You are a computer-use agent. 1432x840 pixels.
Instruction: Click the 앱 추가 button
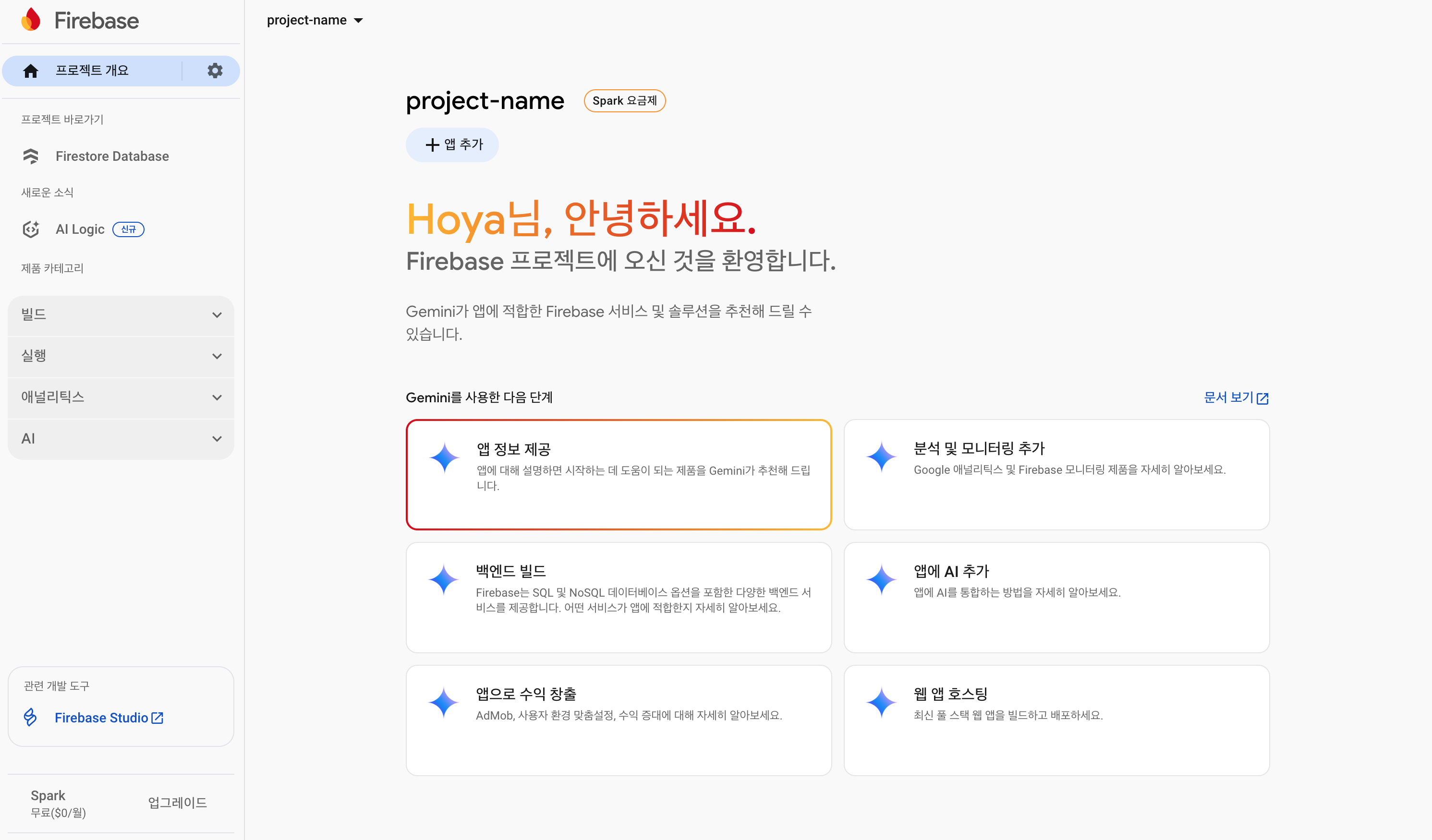coord(452,145)
